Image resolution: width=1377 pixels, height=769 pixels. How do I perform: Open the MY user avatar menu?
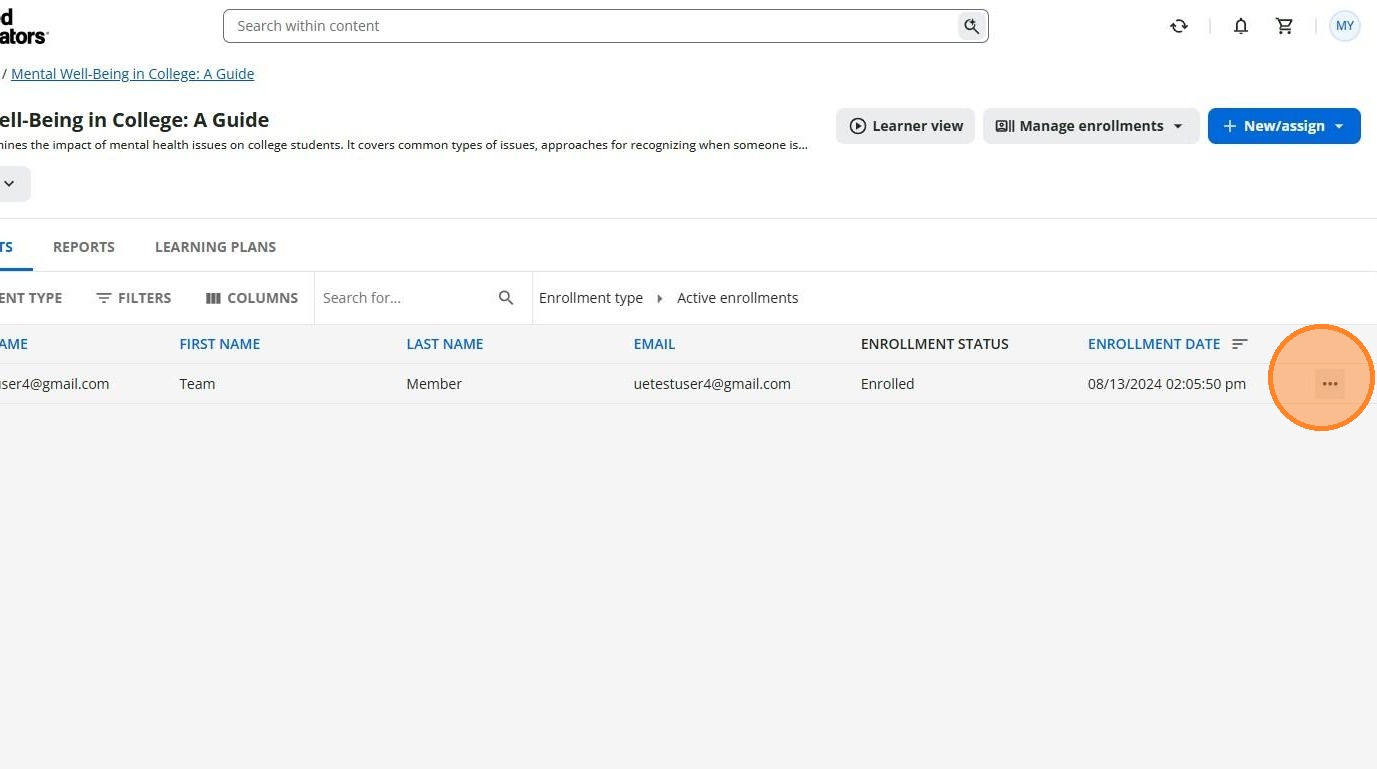pos(1345,26)
